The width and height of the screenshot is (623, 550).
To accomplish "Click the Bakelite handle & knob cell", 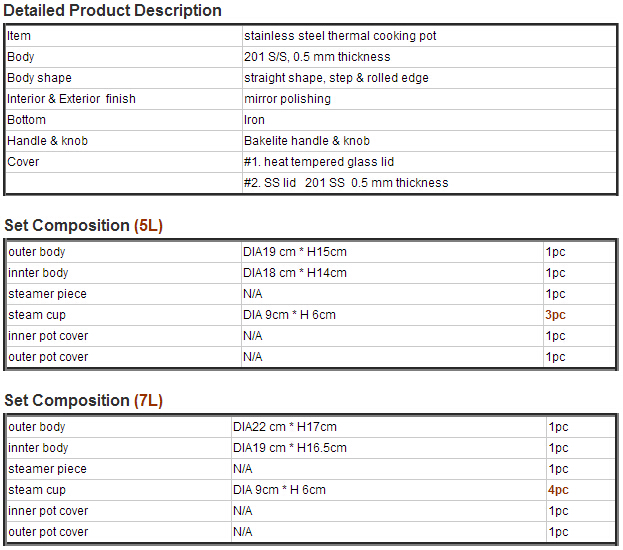I will [x=429, y=141].
